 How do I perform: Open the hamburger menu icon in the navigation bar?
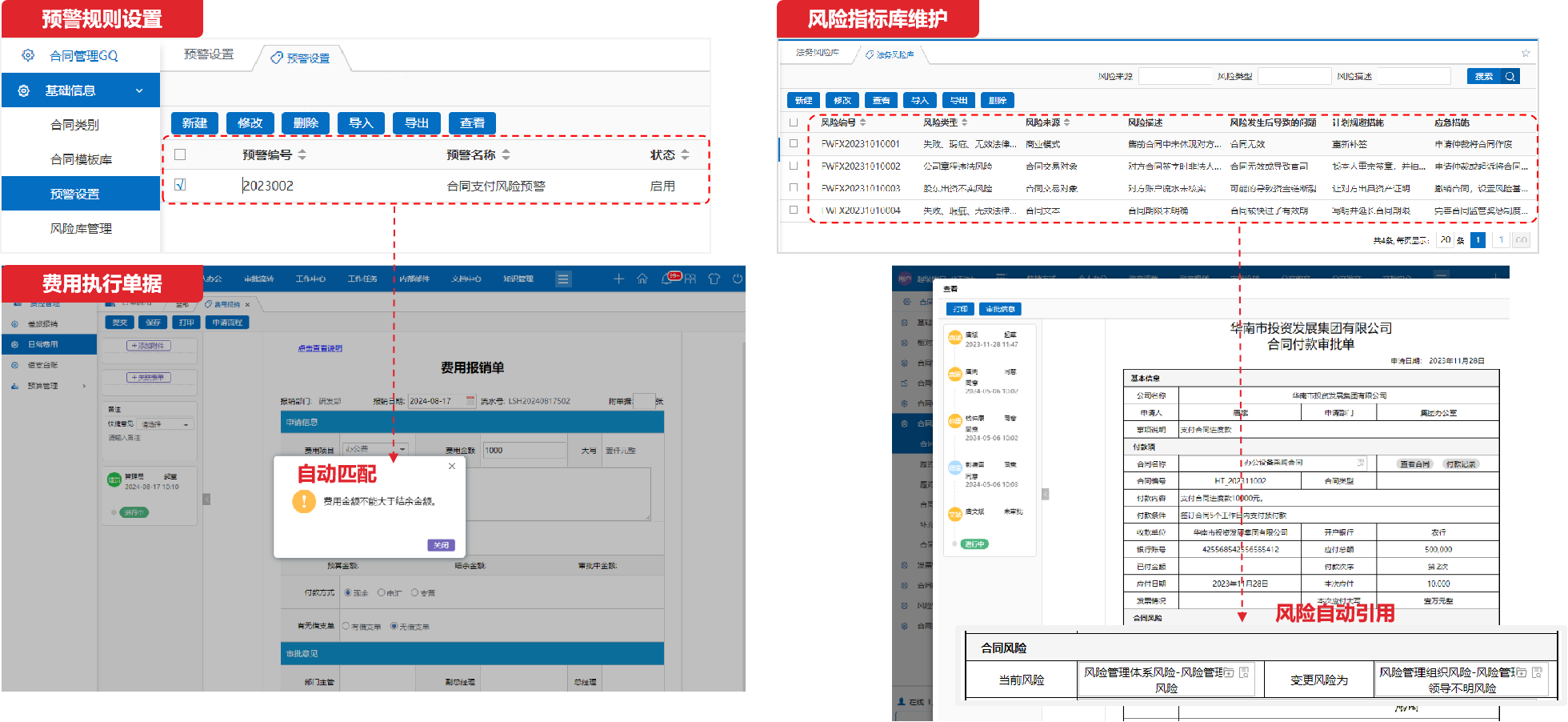coord(564,279)
